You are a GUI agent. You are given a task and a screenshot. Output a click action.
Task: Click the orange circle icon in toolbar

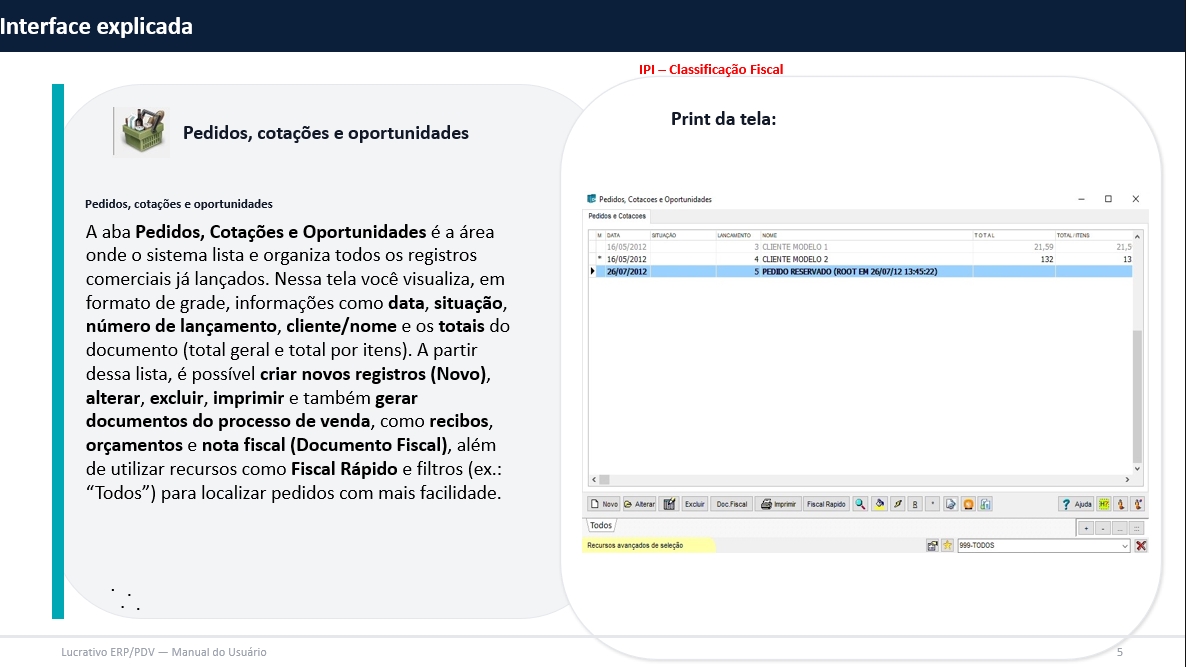pos(968,504)
